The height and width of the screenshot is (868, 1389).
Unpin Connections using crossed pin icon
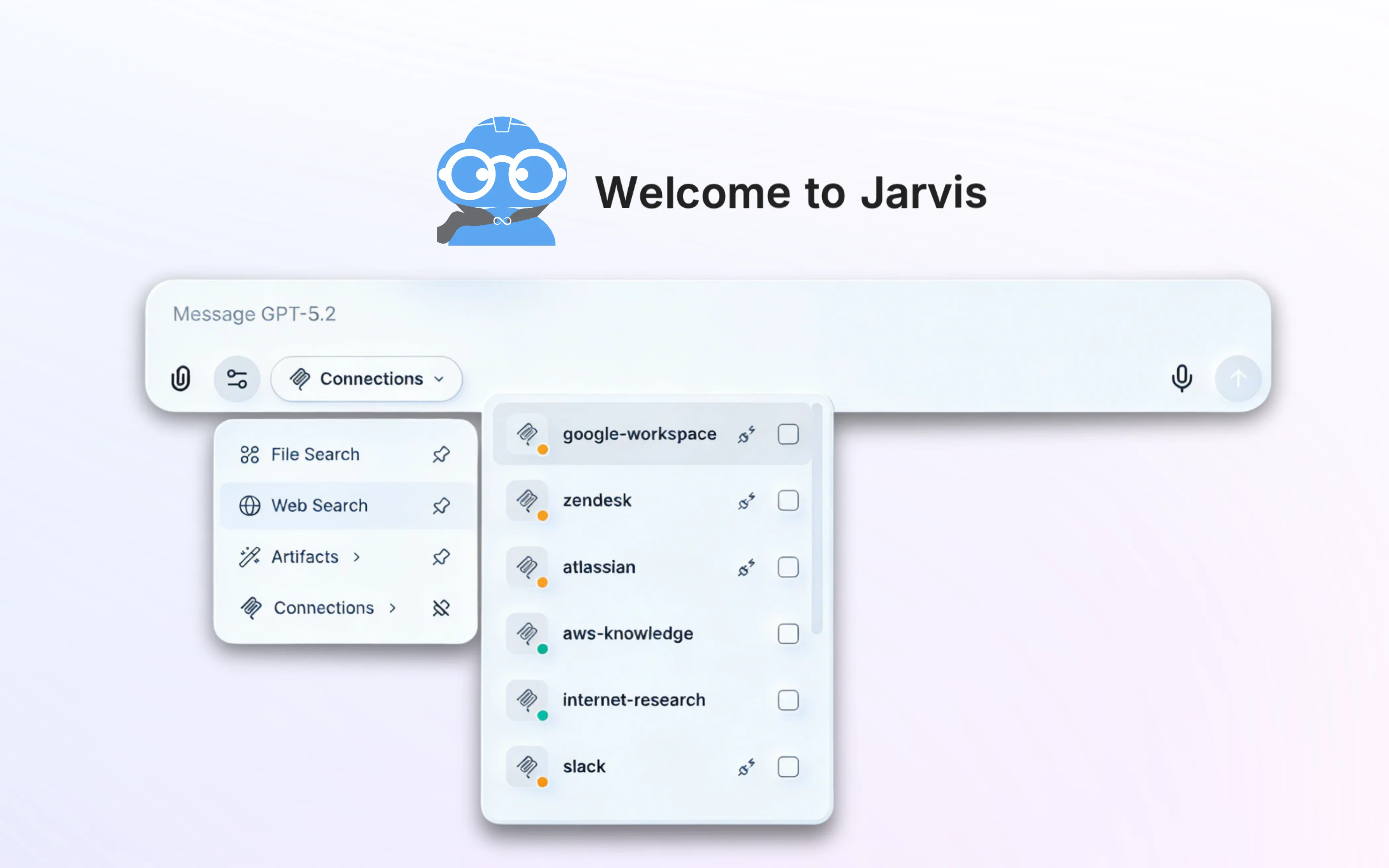pos(441,608)
